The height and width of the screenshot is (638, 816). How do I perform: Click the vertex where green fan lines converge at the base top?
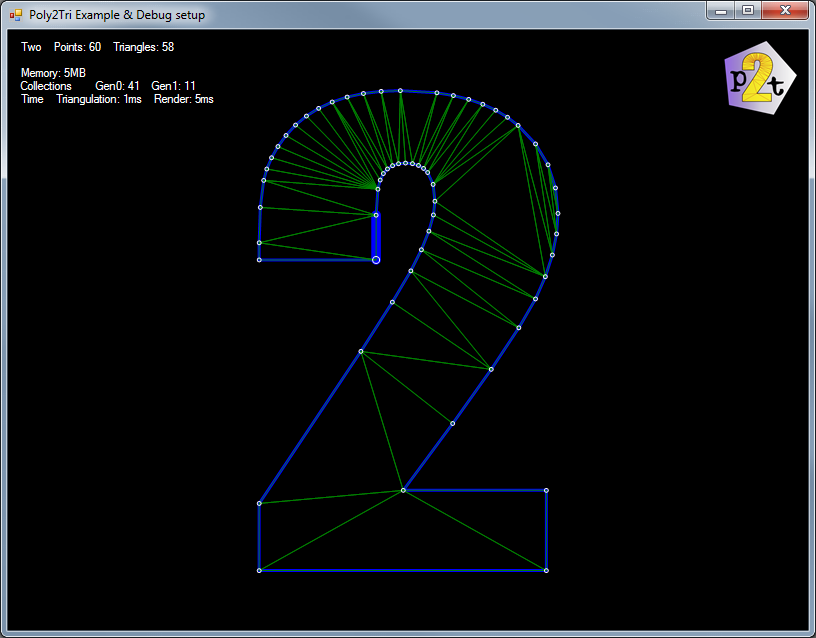click(403, 490)
